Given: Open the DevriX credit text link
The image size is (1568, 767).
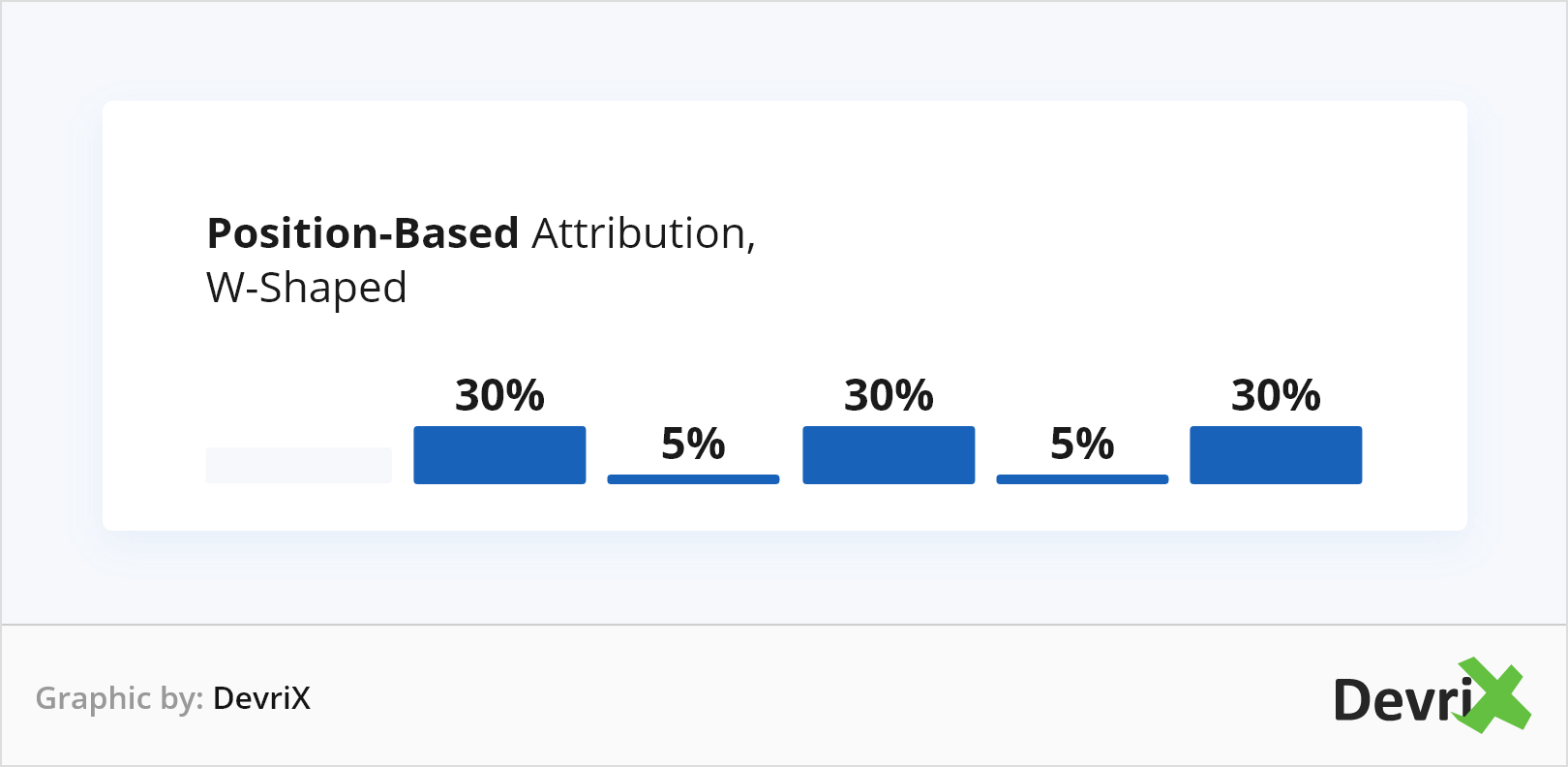Looking at the screenshot, I should click(x=261, y=698).
